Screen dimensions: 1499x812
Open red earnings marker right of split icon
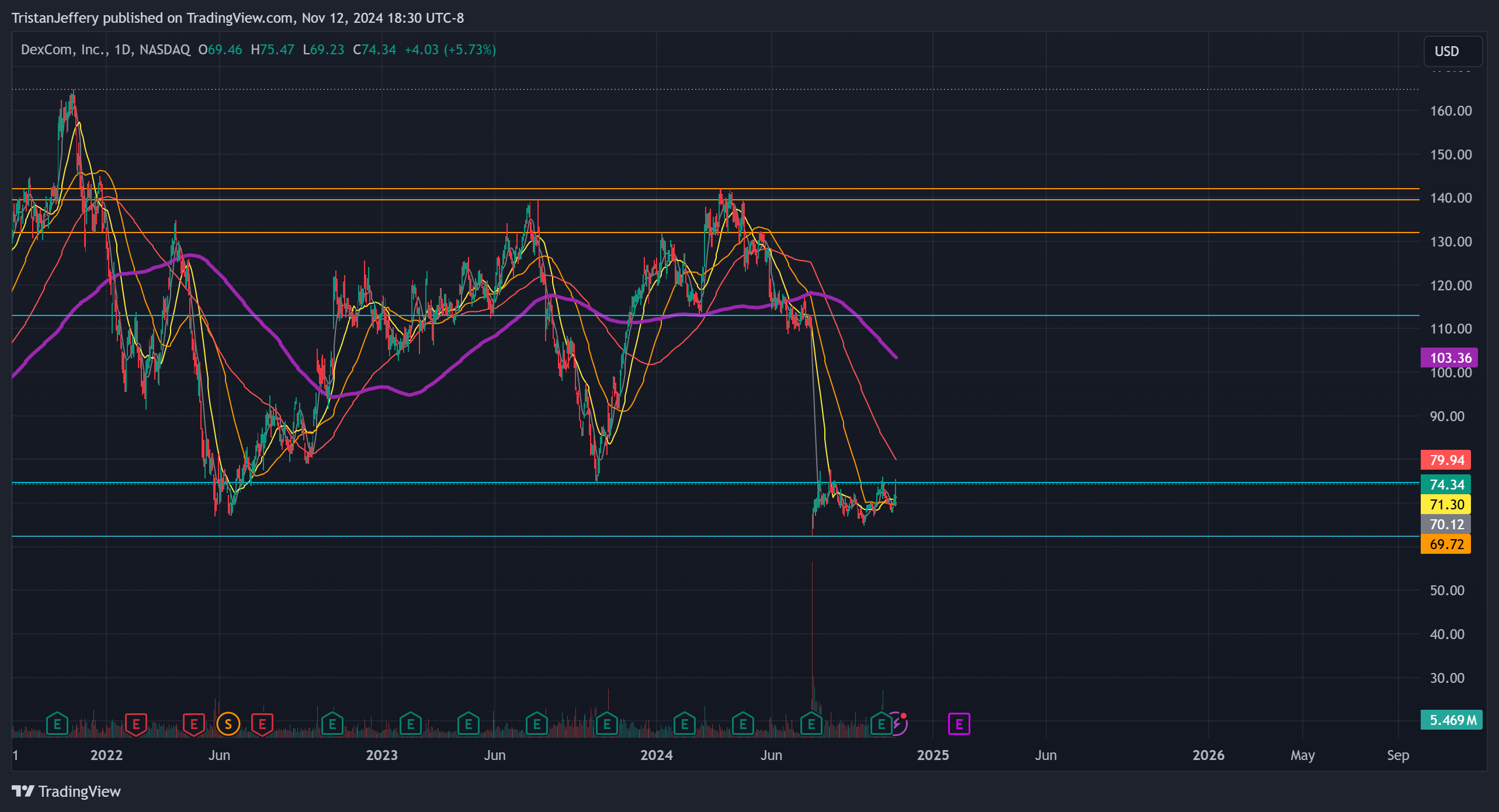(262, 724)
